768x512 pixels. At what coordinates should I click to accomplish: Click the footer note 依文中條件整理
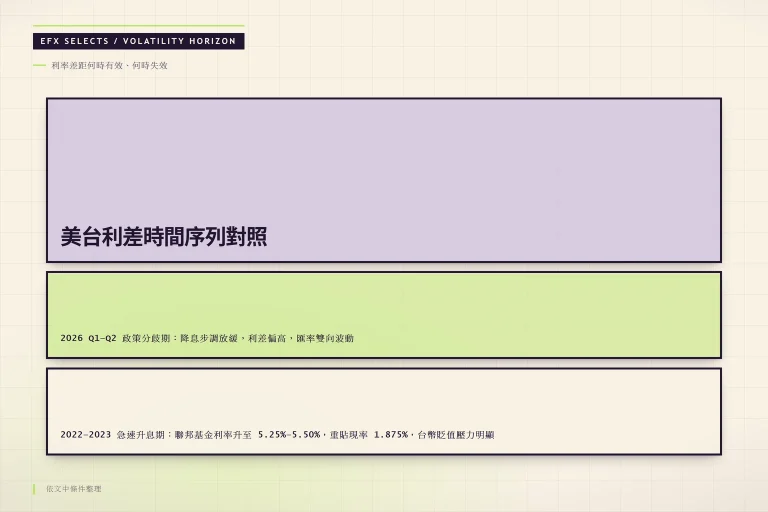(x=74, y=489)
